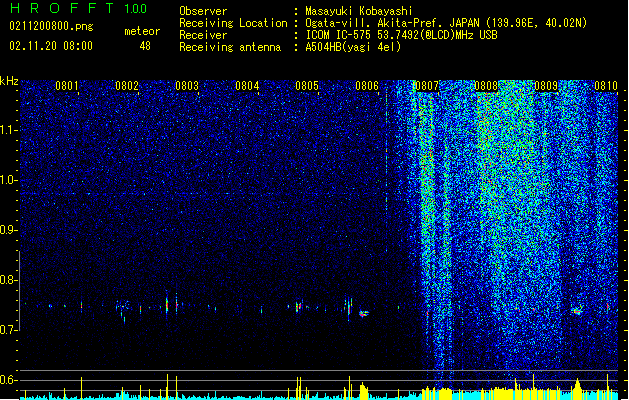Click the HROFFT 1.0.0 title text
629x400 pixels.
click(78, 8)
